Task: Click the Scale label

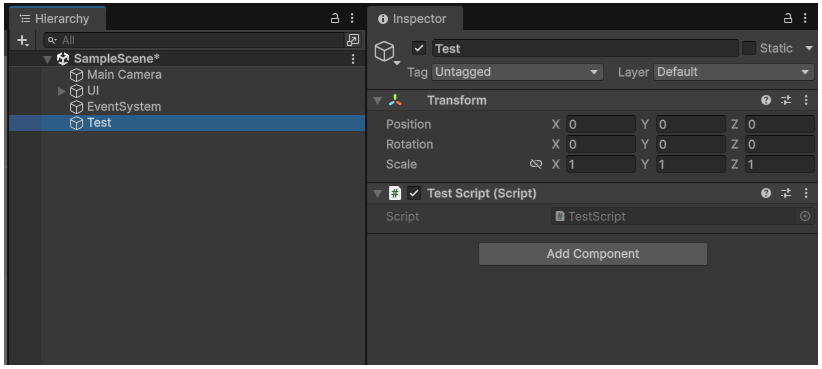Action: point(401,164)
